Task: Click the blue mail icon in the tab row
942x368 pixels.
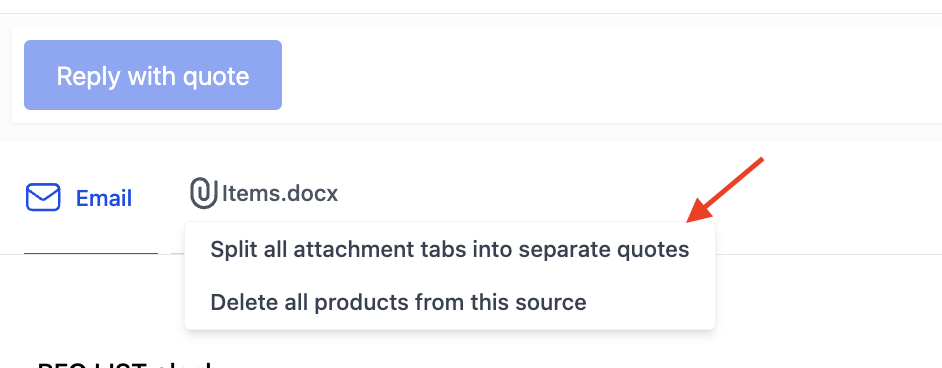Action: 43,198
